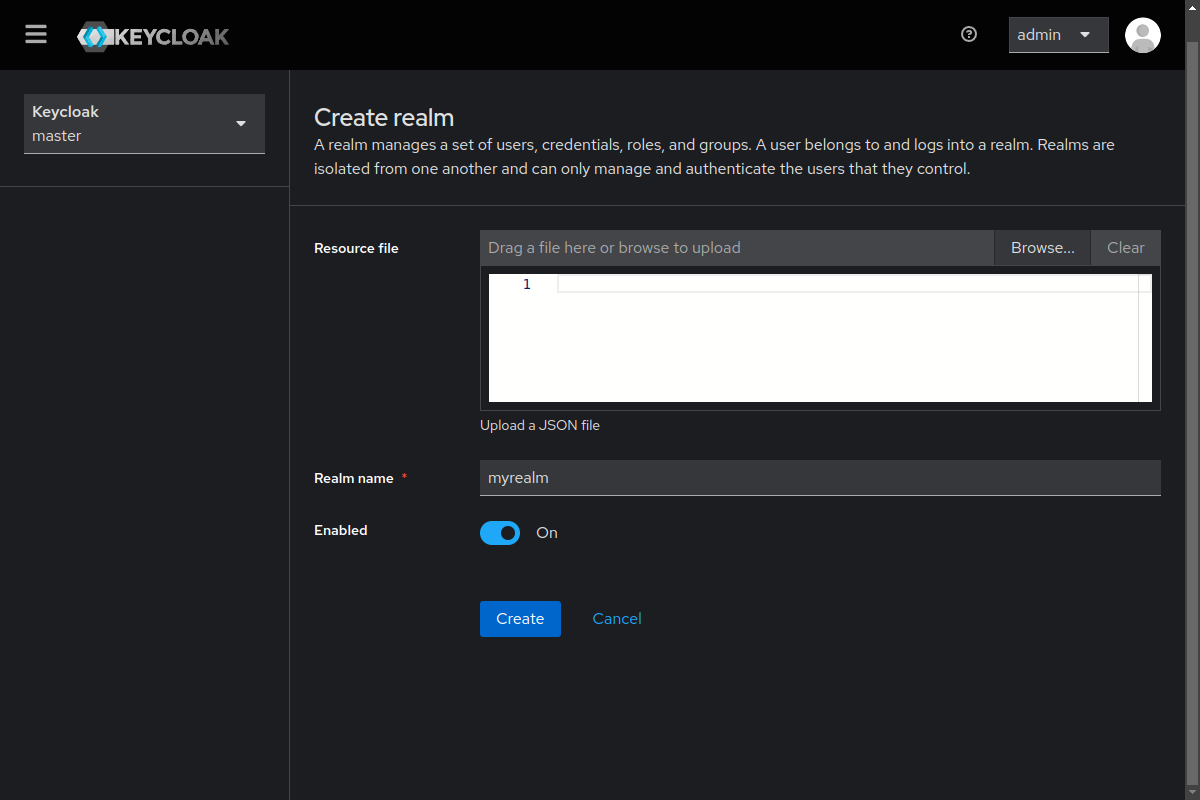Click the Keycloak logo
This screenshot has width=1200, height=800.
point(154,37)
